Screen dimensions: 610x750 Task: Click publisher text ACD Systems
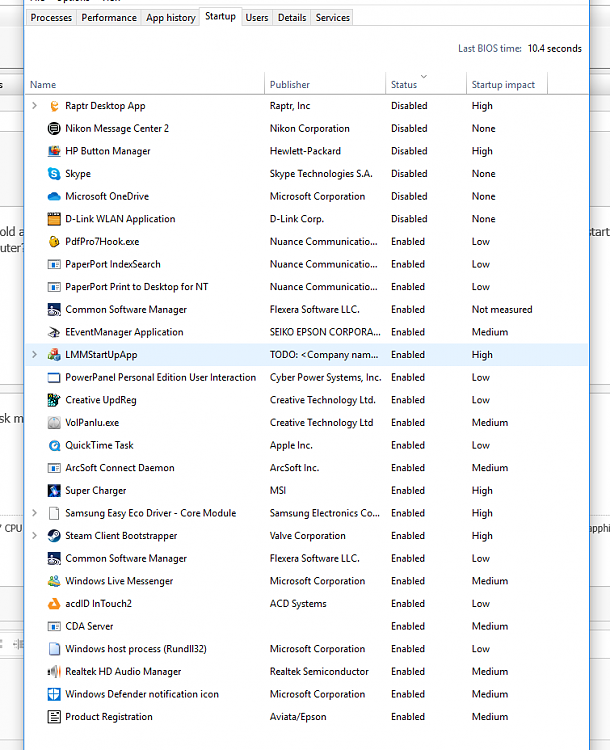[x=298, y=604]
